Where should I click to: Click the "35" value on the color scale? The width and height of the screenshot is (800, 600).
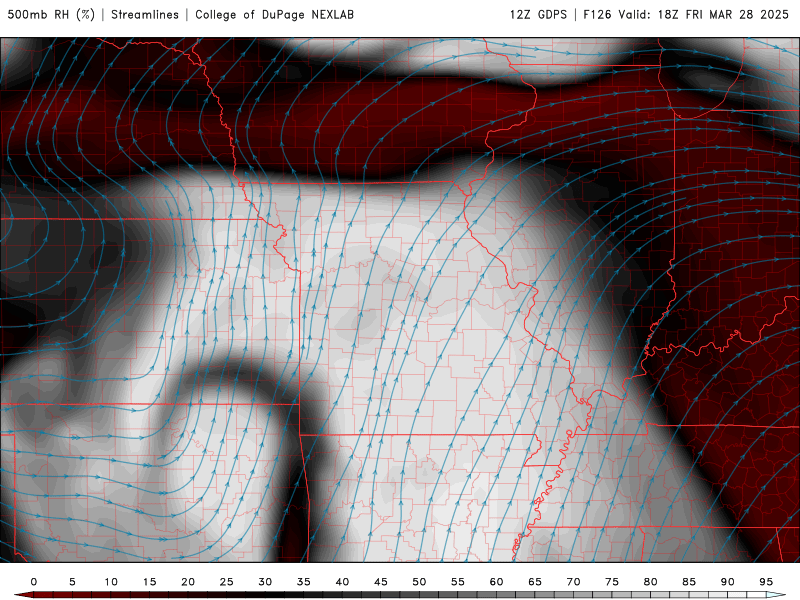304,582
